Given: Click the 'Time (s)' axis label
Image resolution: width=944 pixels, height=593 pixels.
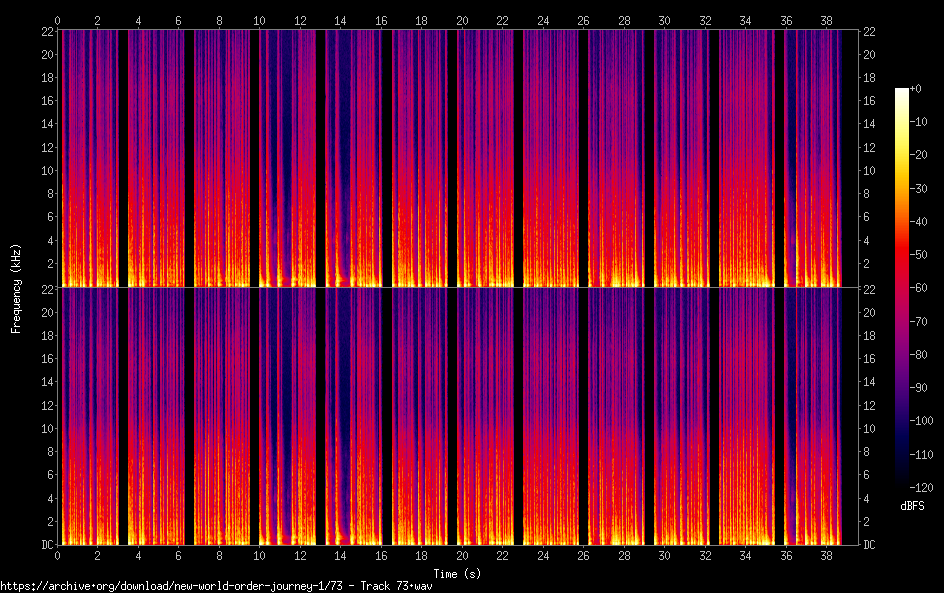Looking at the screenshot, I should pyautogui.click(x=459, y=573).
